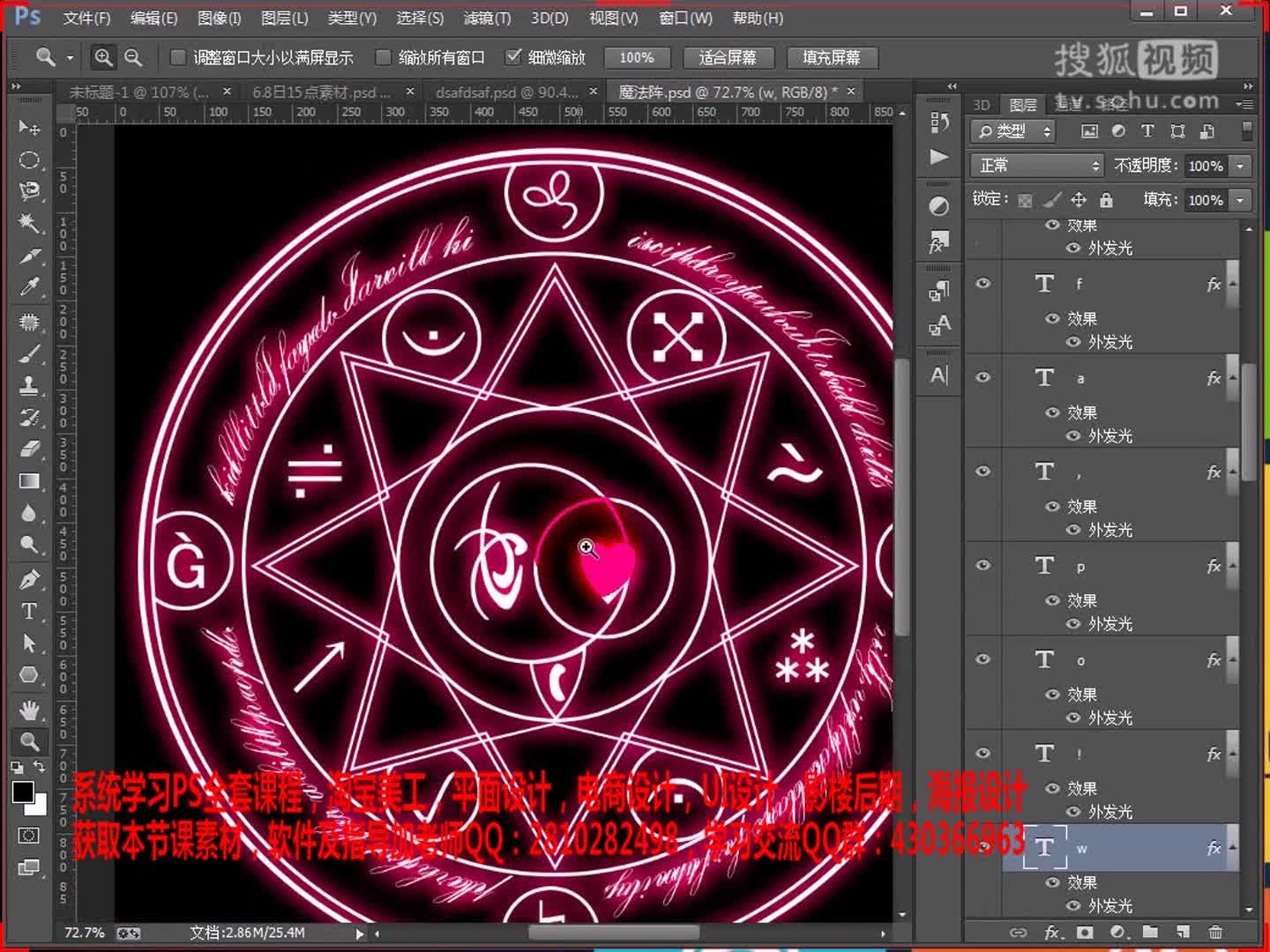The height and width of the screenshot is (952, 1270).
Task: Click the canvas vertical scrollbar thumb
Action: click(x=902, y=495)
